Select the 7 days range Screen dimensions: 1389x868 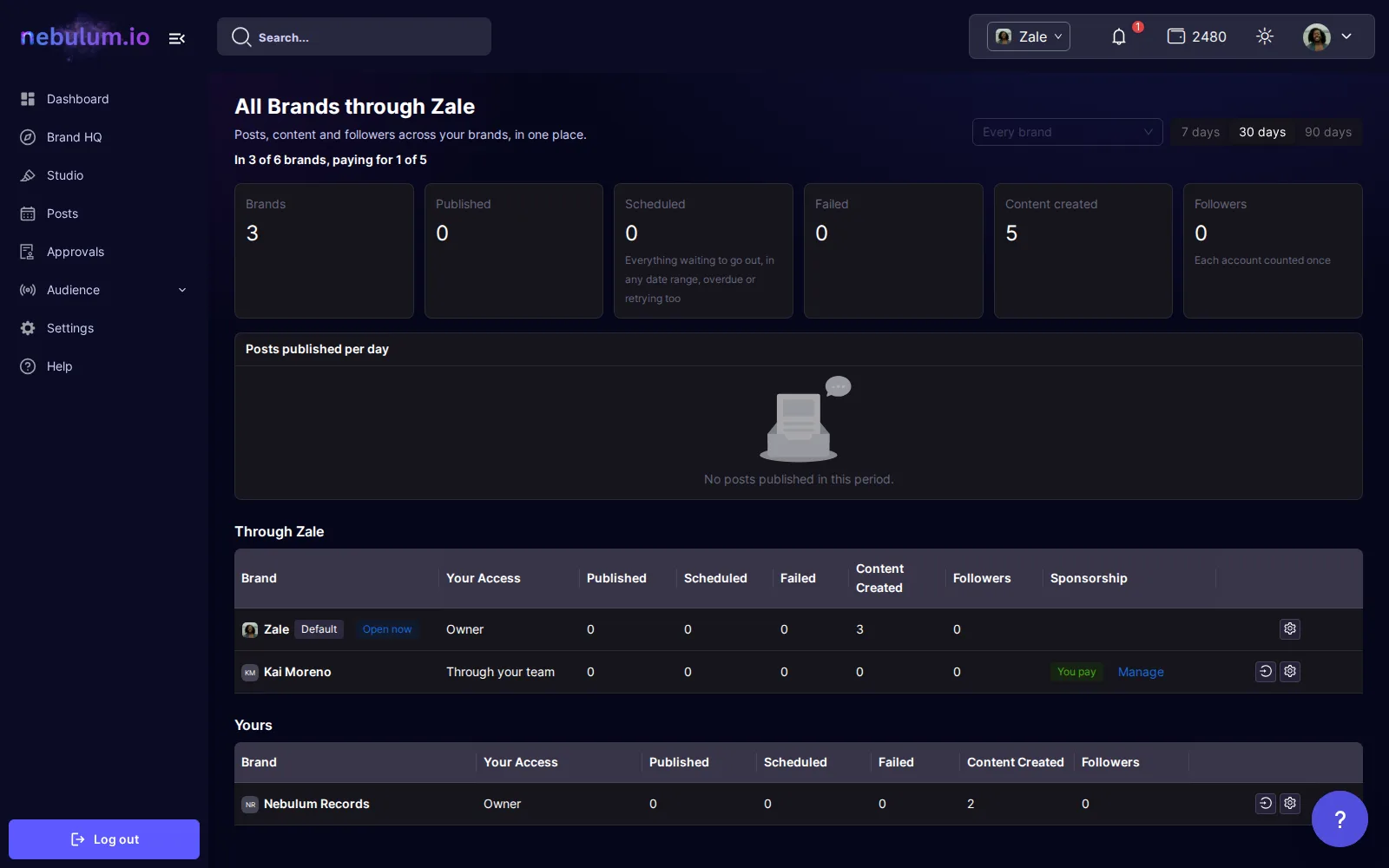[1201, 132]
